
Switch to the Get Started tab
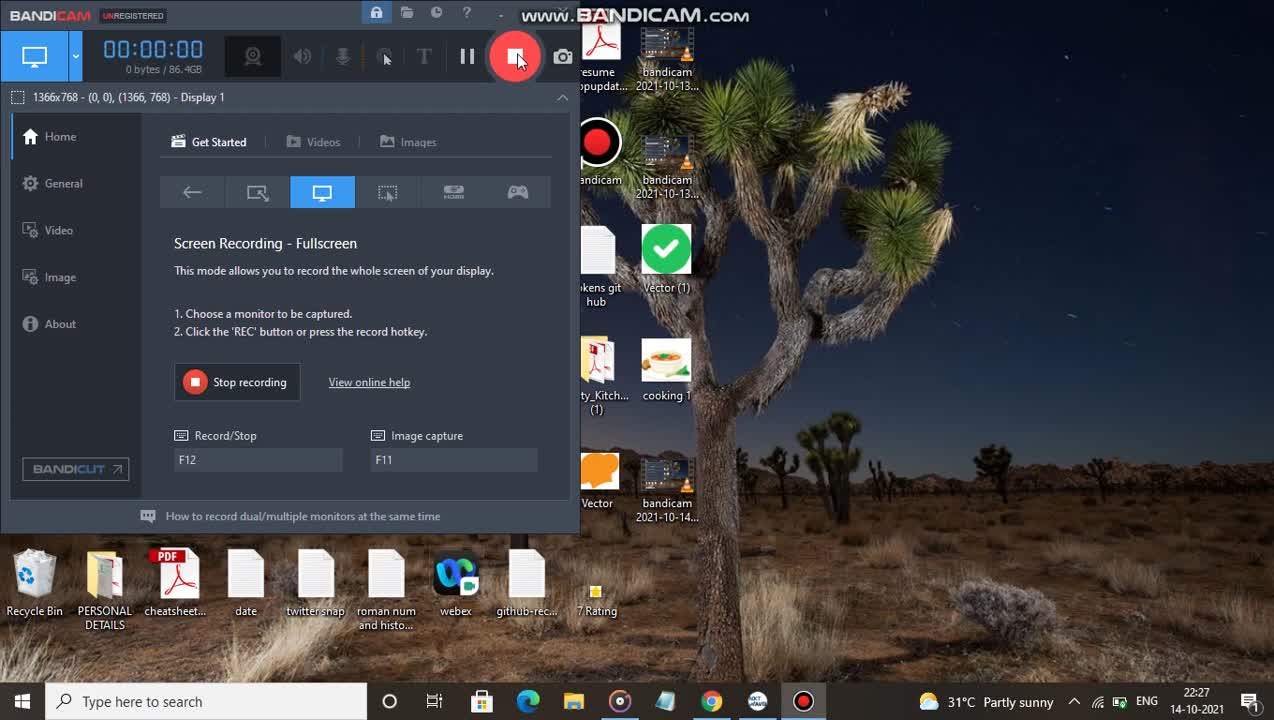pos(209,142)
